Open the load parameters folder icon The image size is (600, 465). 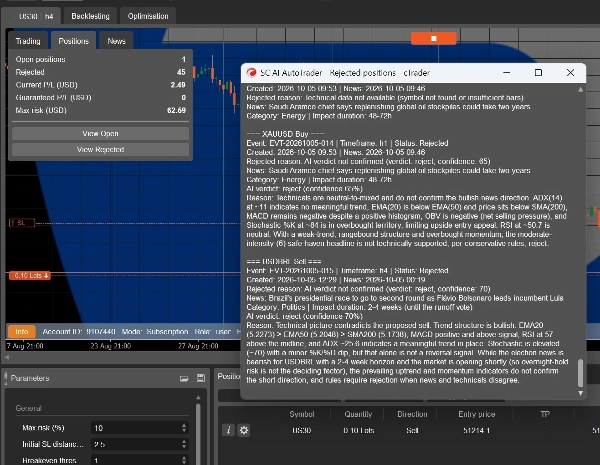tap(184, 379)
